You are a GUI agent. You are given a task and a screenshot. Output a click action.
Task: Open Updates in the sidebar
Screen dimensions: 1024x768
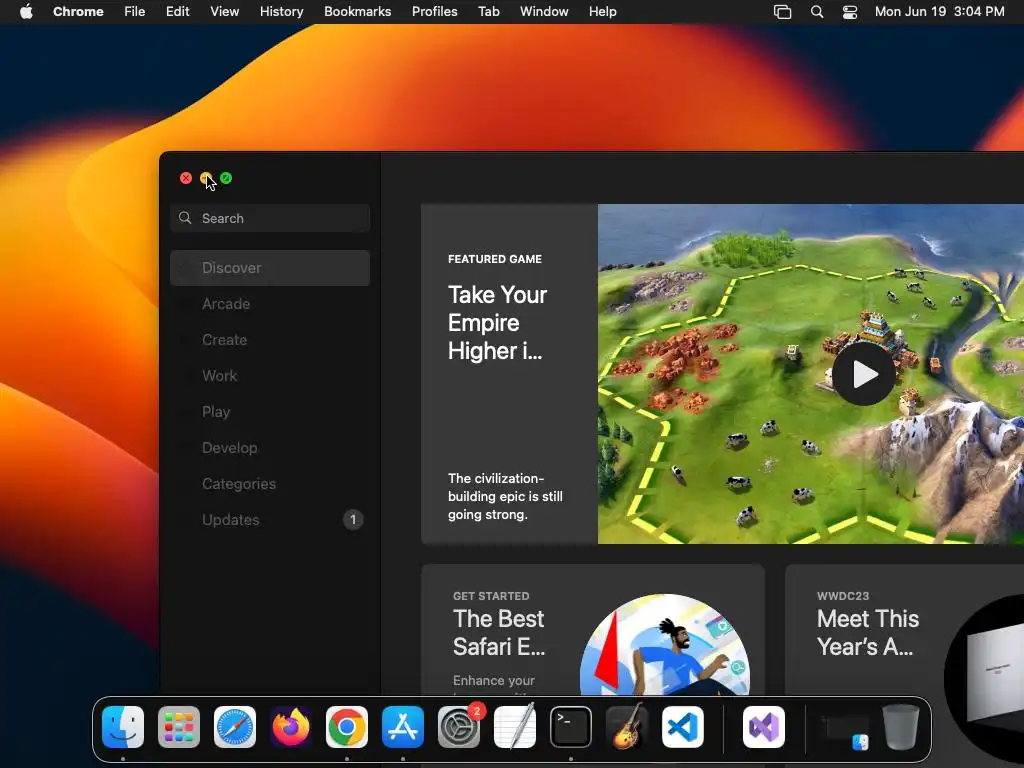pos(270,520)
